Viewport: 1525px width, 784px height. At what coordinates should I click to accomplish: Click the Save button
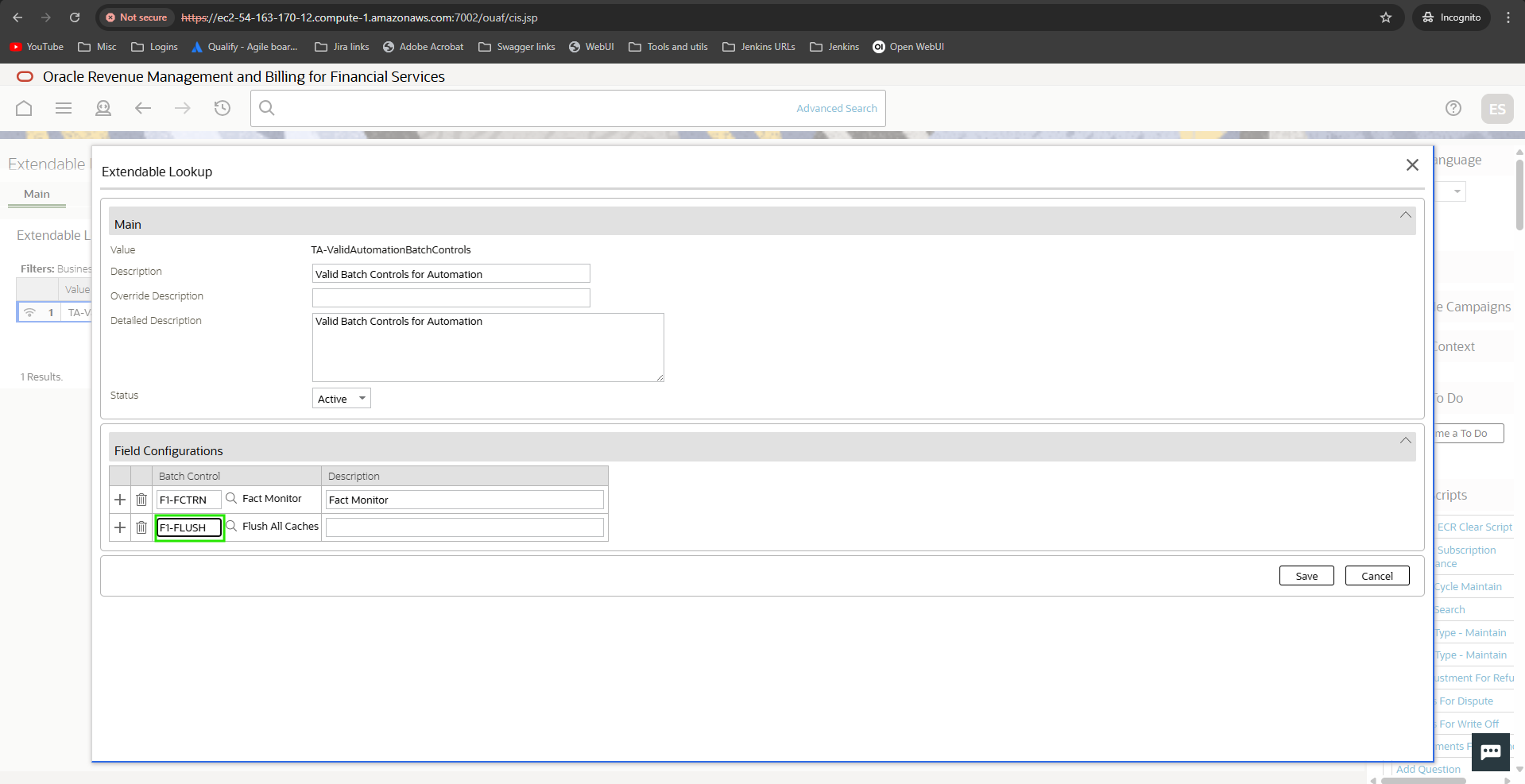coord(1306,576)
